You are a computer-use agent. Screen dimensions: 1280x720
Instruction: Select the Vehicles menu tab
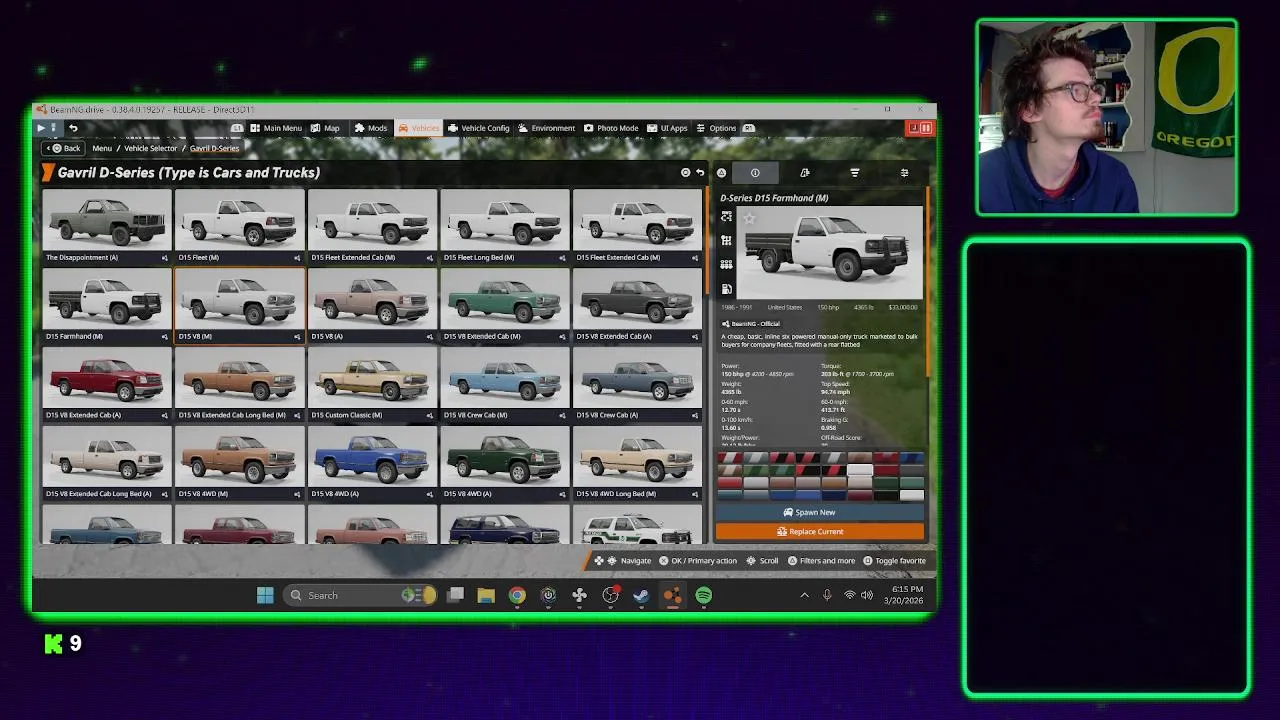(x=418, y=128)
